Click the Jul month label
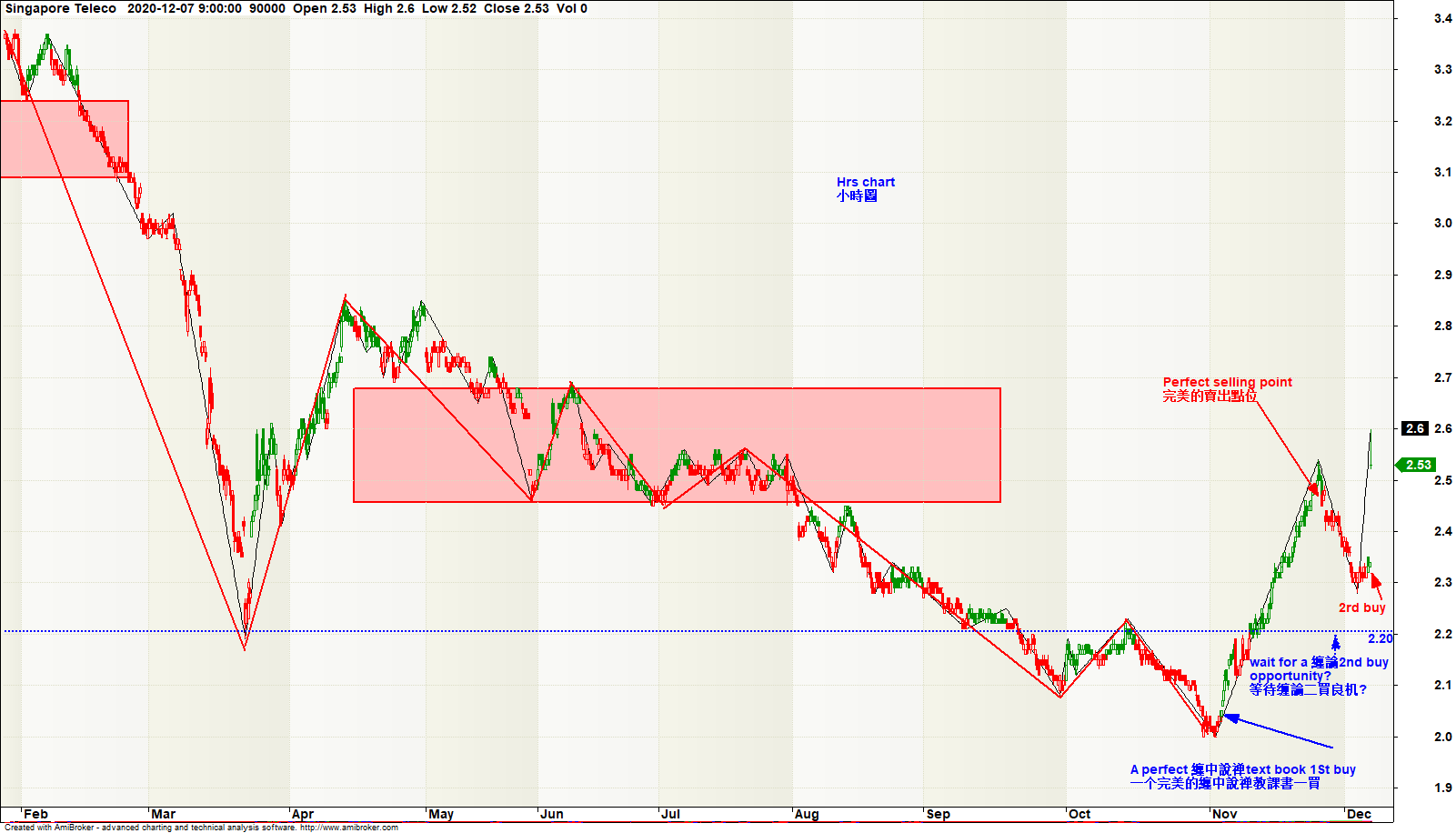This screenshot has height=833, width=1456. tap(670, 814)
